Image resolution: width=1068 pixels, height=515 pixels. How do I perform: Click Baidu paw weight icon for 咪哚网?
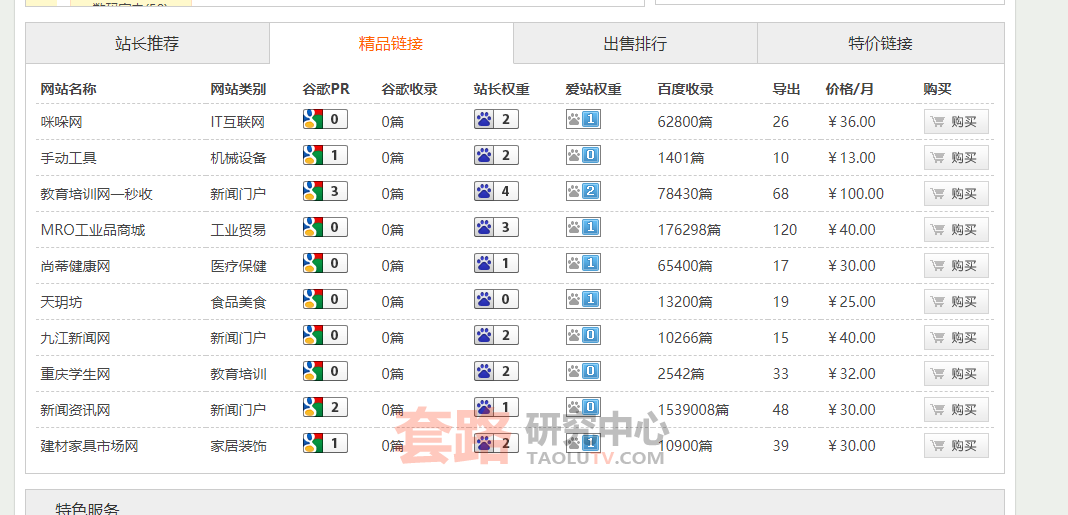[x=497, y=119]
